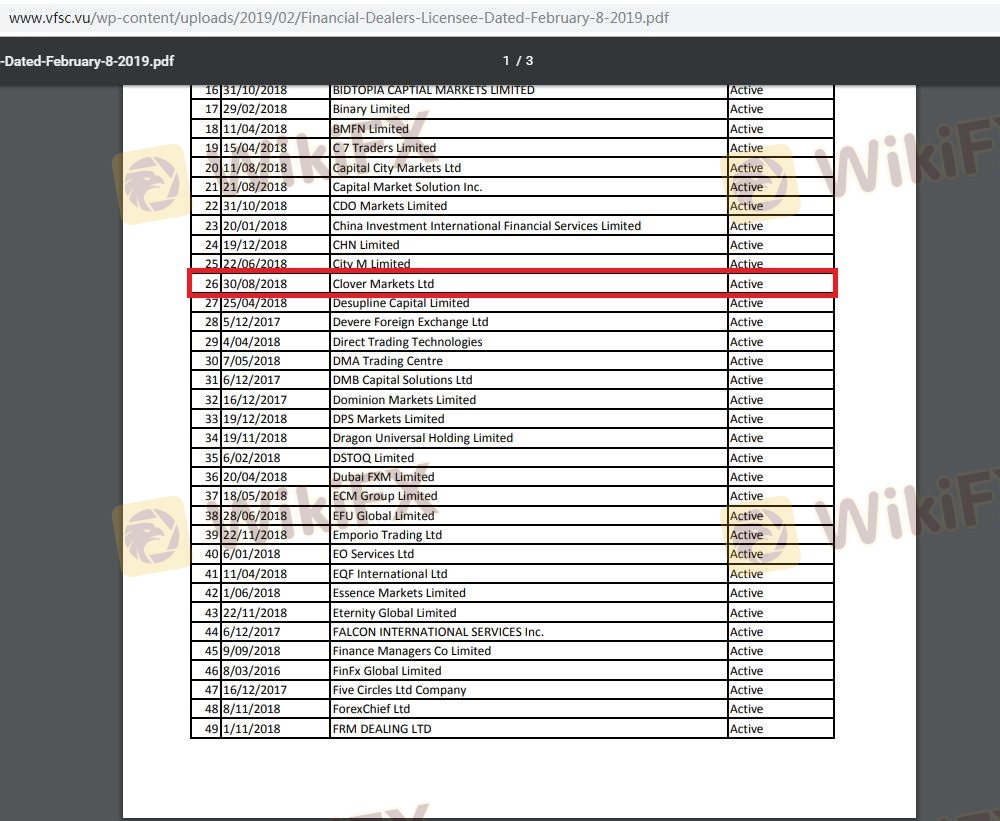Select Desupline Capital Limited entry

pyautogui.click(x=401, y=303)
